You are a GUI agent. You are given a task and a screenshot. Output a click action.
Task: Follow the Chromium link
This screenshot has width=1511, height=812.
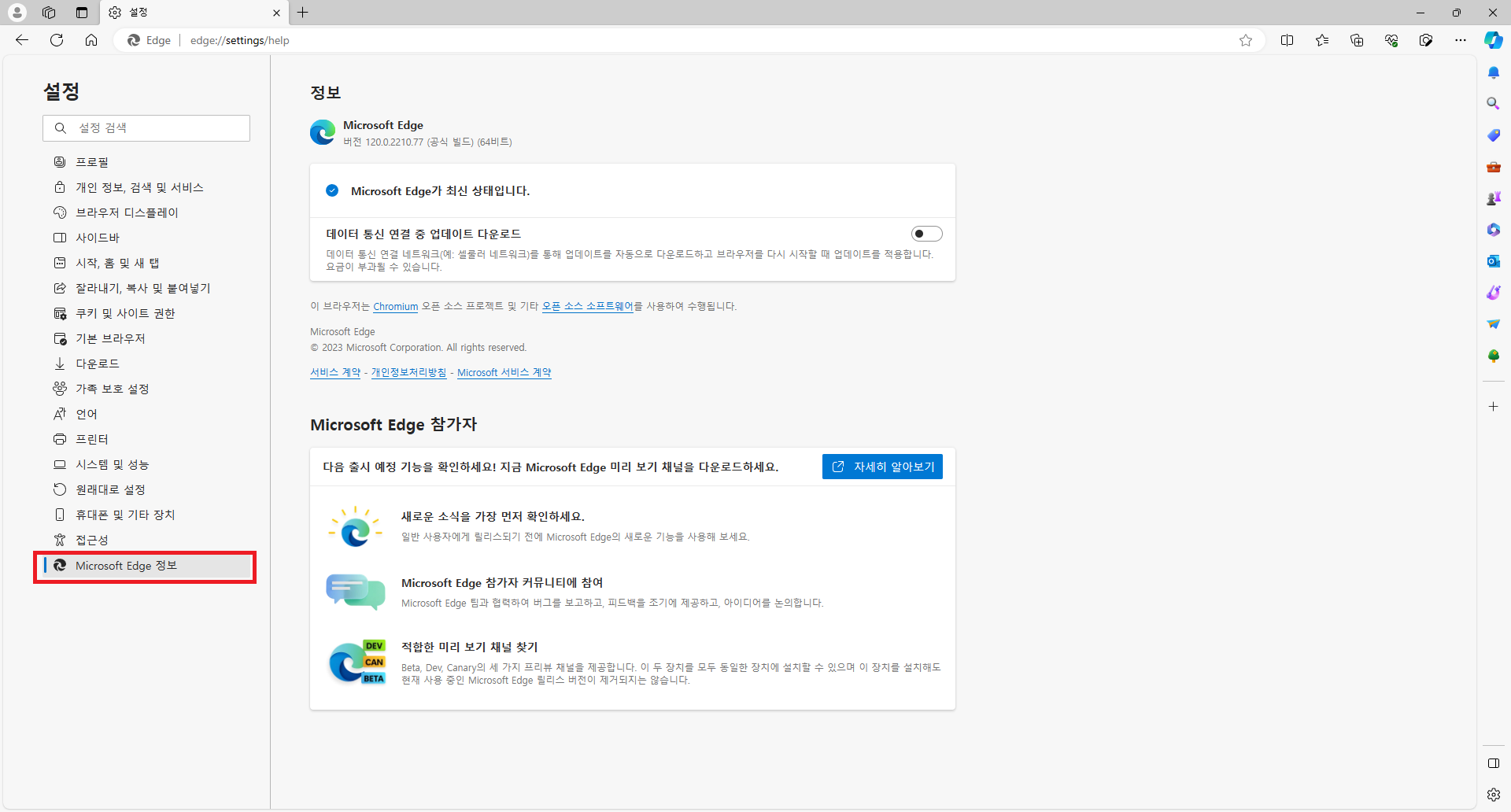pos(395,307)
